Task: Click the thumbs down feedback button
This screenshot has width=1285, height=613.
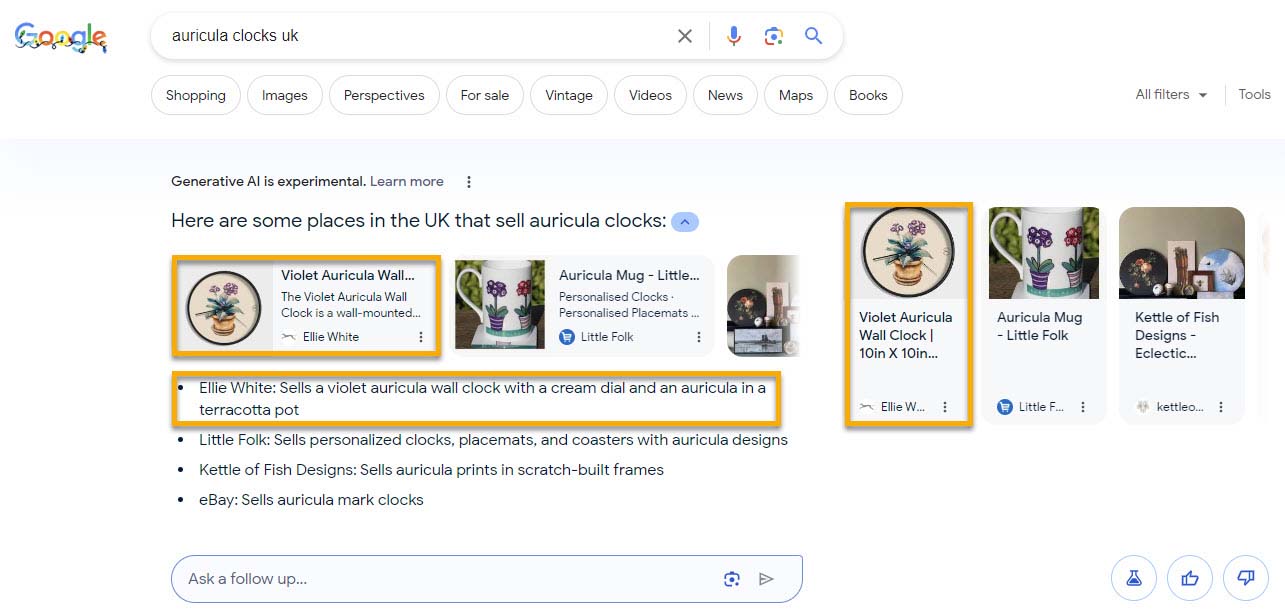Action: coord(1246,578)
